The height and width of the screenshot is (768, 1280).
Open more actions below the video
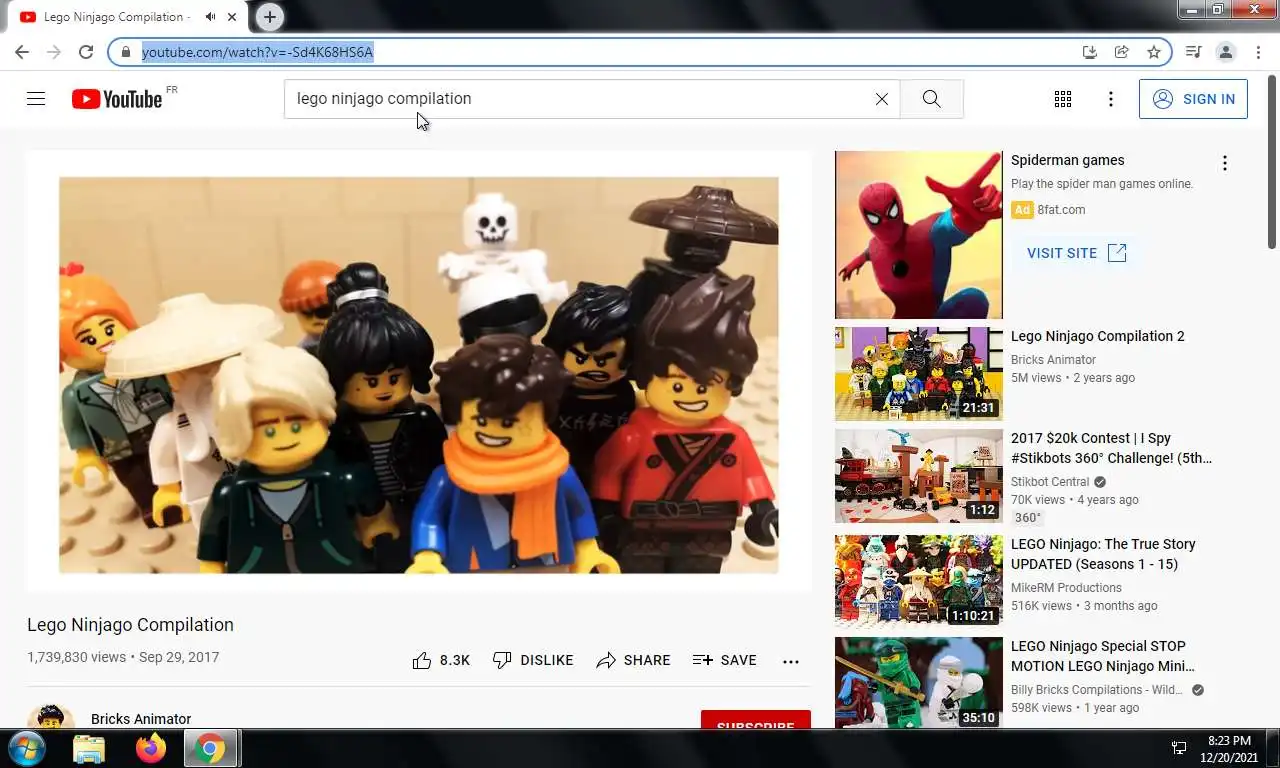[x=791, y=661]
